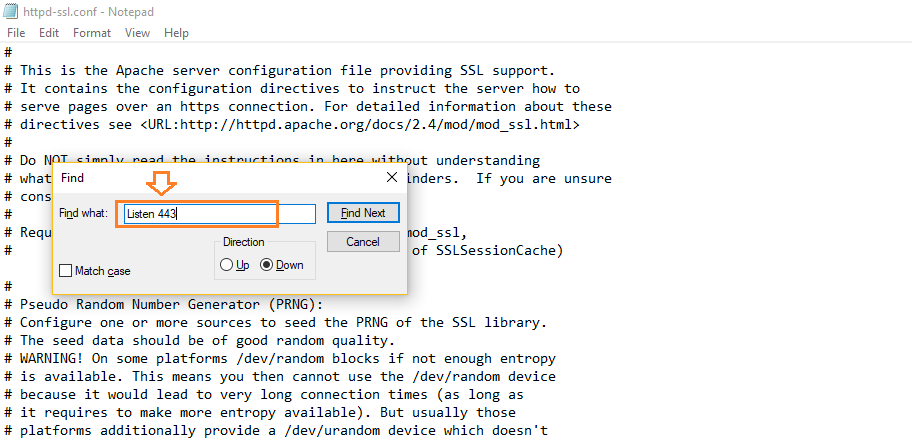Click line 'This is the Apache server configuration'
The height and width of the screenshot is (442, 912).
pyautogui.click(x=280, y=71)
